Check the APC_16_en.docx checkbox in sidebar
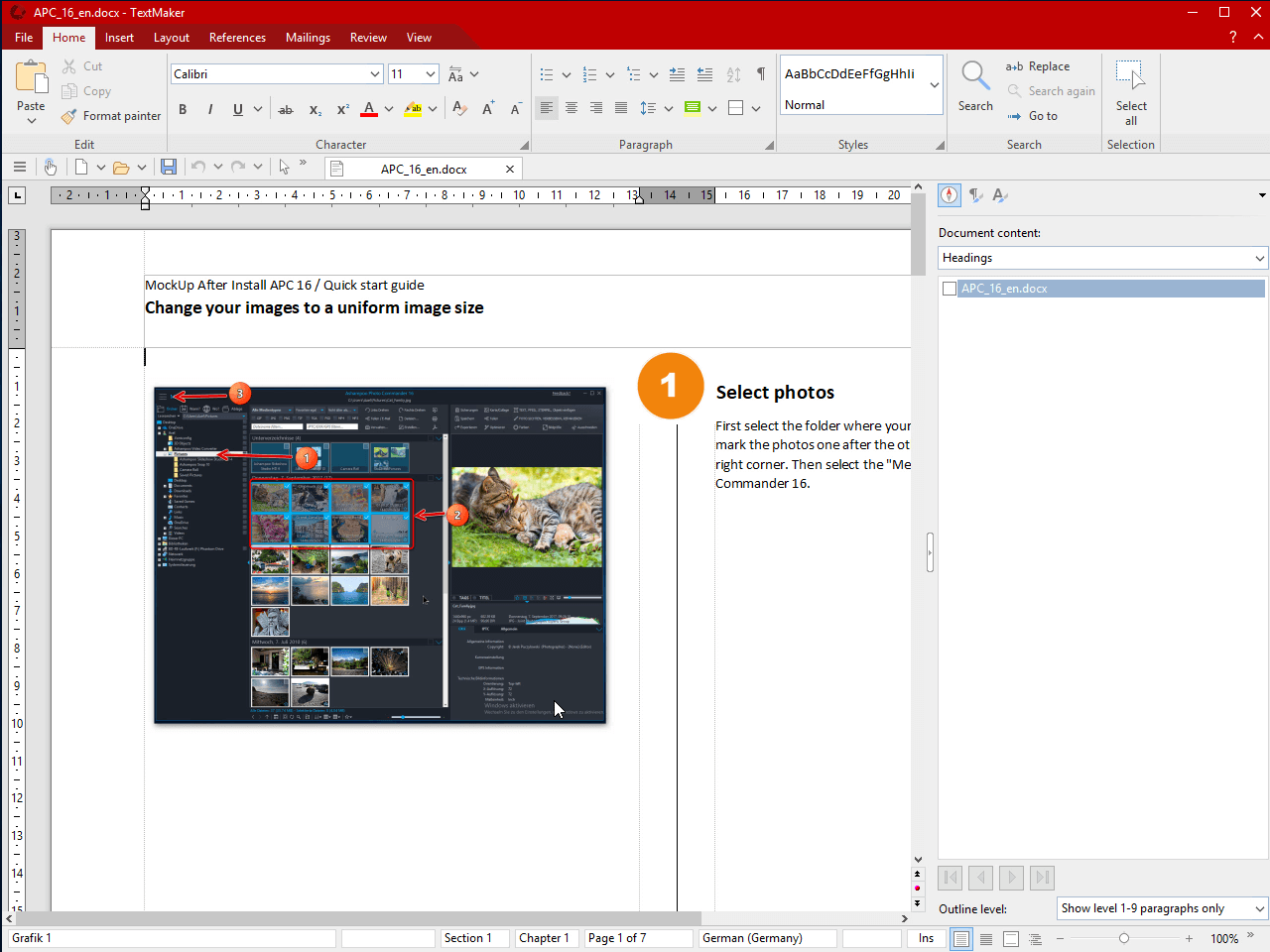Viewport: 1270px width, 952px height. [950, 289]
